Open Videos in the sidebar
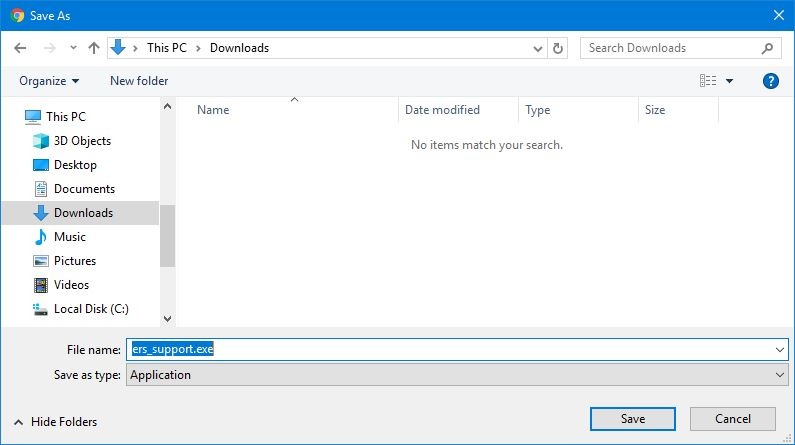Image resolution: width=795 pixels, height=445 pixels. point(71,285)
